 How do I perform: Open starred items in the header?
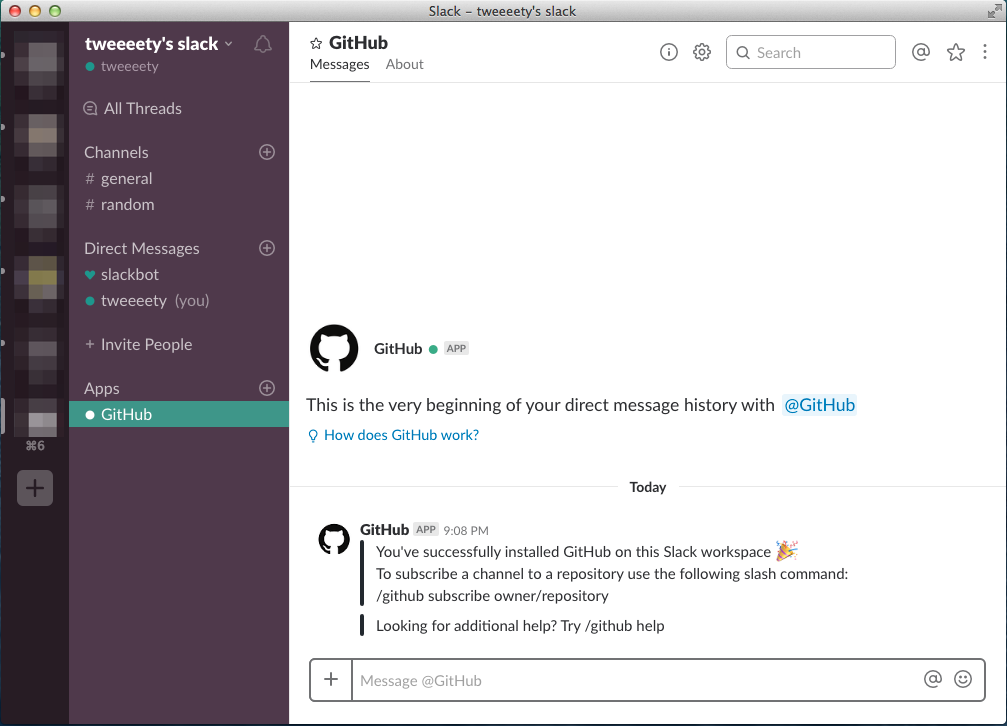coord(956,52)
